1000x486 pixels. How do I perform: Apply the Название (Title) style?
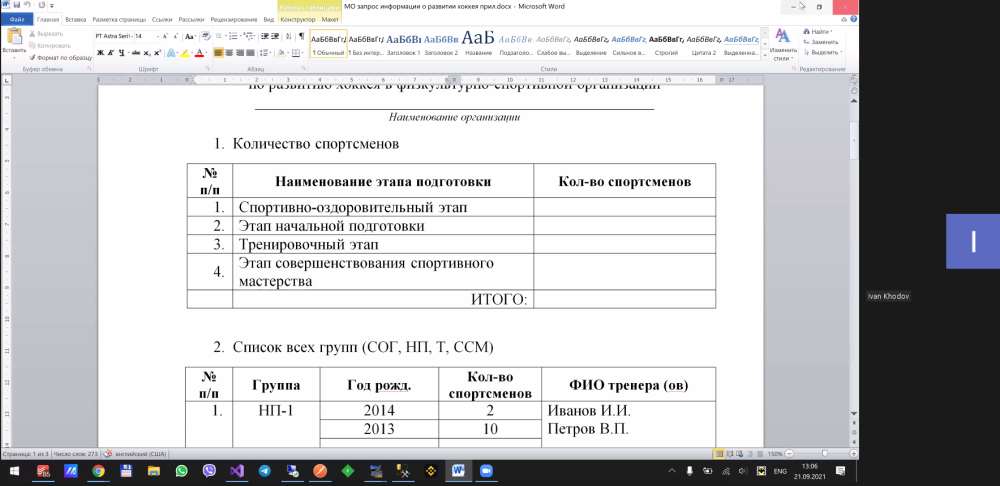[x=478, y=43]
